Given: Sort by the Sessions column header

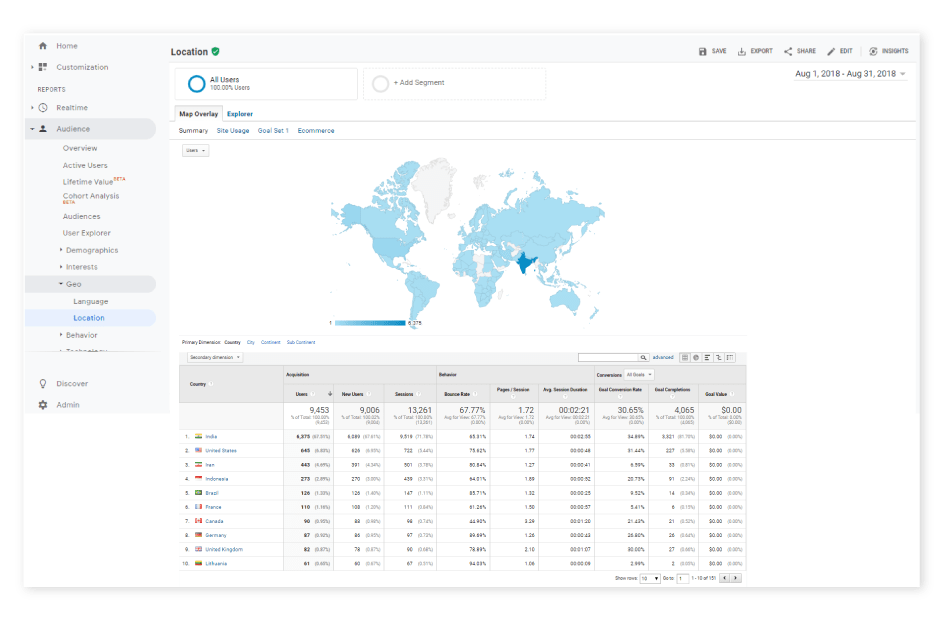Looking at the screenshot, I should tap(404, 394).
